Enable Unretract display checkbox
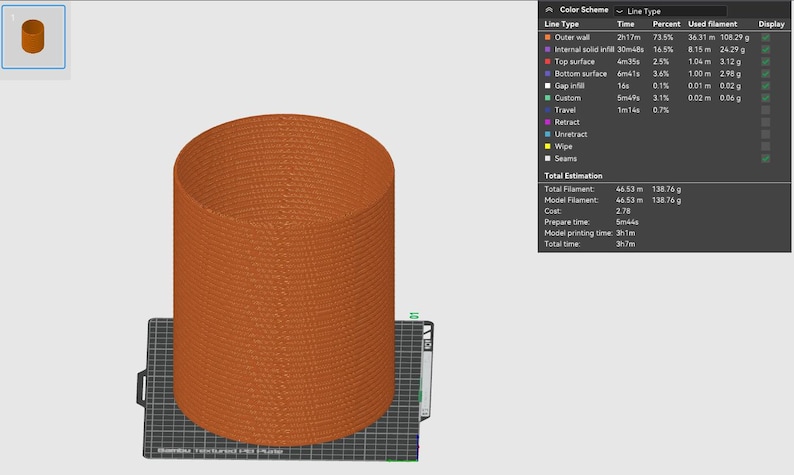Screen dimensions: 794x475 pyautogui.click(x=766, y=134)
